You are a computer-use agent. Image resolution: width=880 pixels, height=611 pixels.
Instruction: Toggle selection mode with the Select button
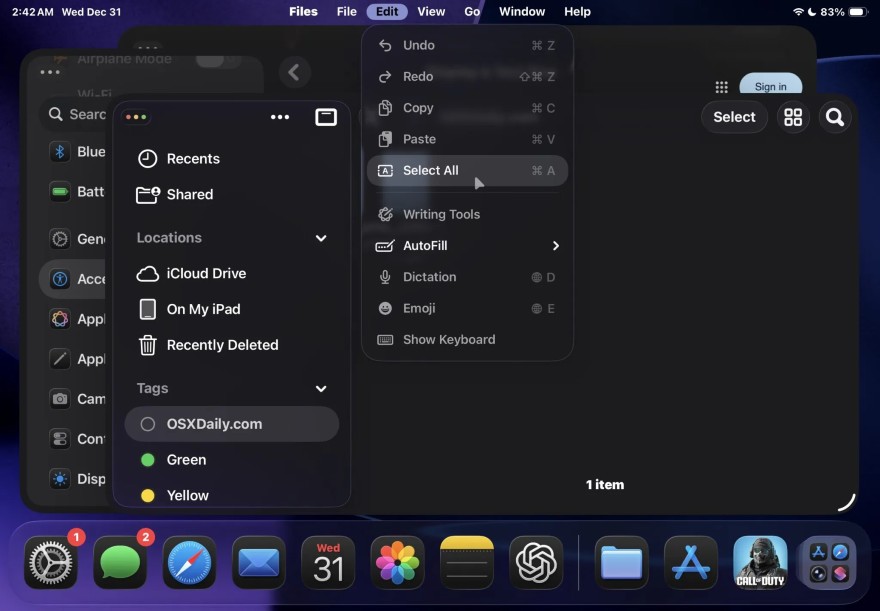coord(734,117)
